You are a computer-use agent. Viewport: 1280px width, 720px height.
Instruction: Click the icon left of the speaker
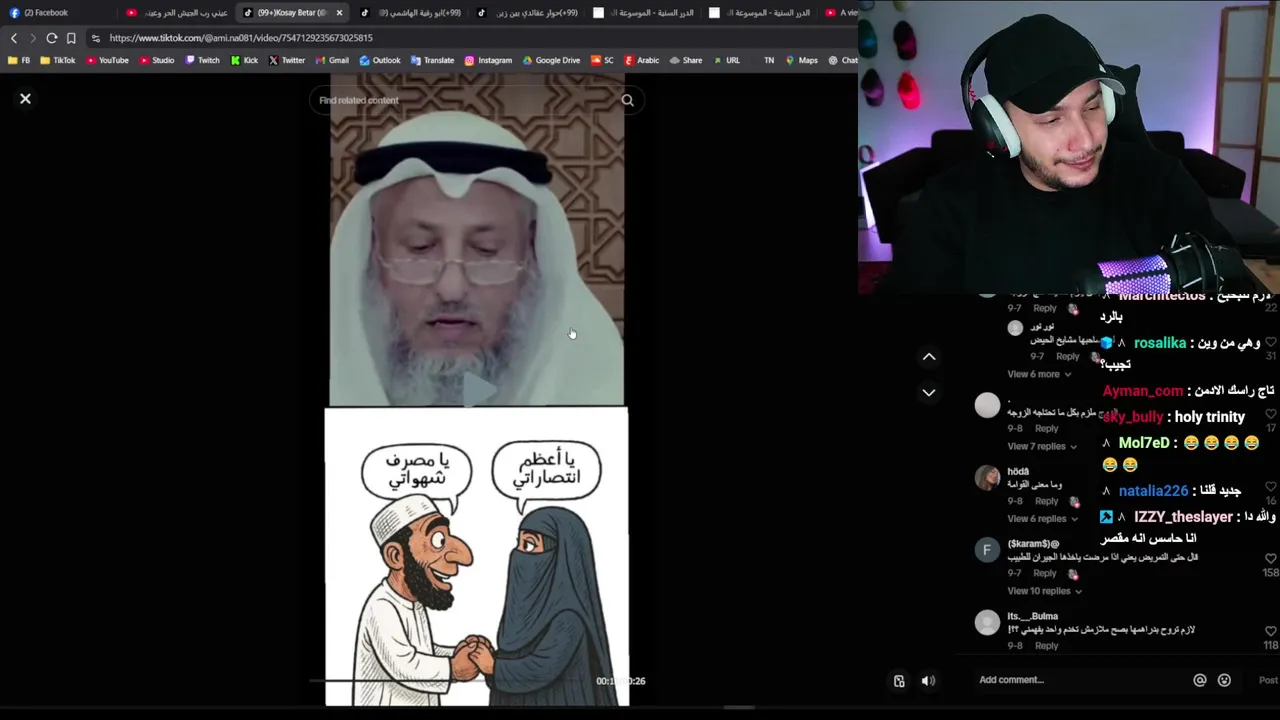(x=899, y=681)
